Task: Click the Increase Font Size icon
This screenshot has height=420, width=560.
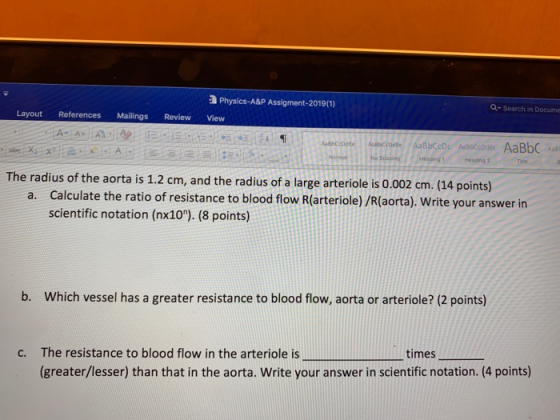Action: 61,134
